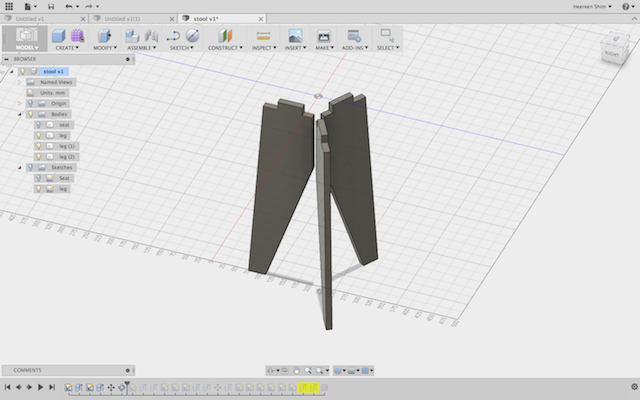Select the Stop Sketch circle icon
This screenshot has height=400, width=640.
[192, 36]
